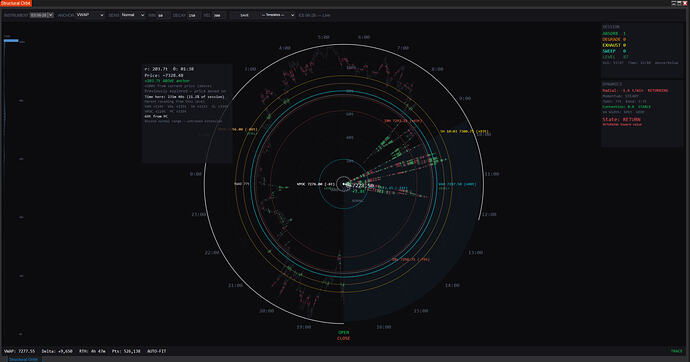
Task: Click the Pts: 526,138 status text
Action: click(x=126, y=351)
